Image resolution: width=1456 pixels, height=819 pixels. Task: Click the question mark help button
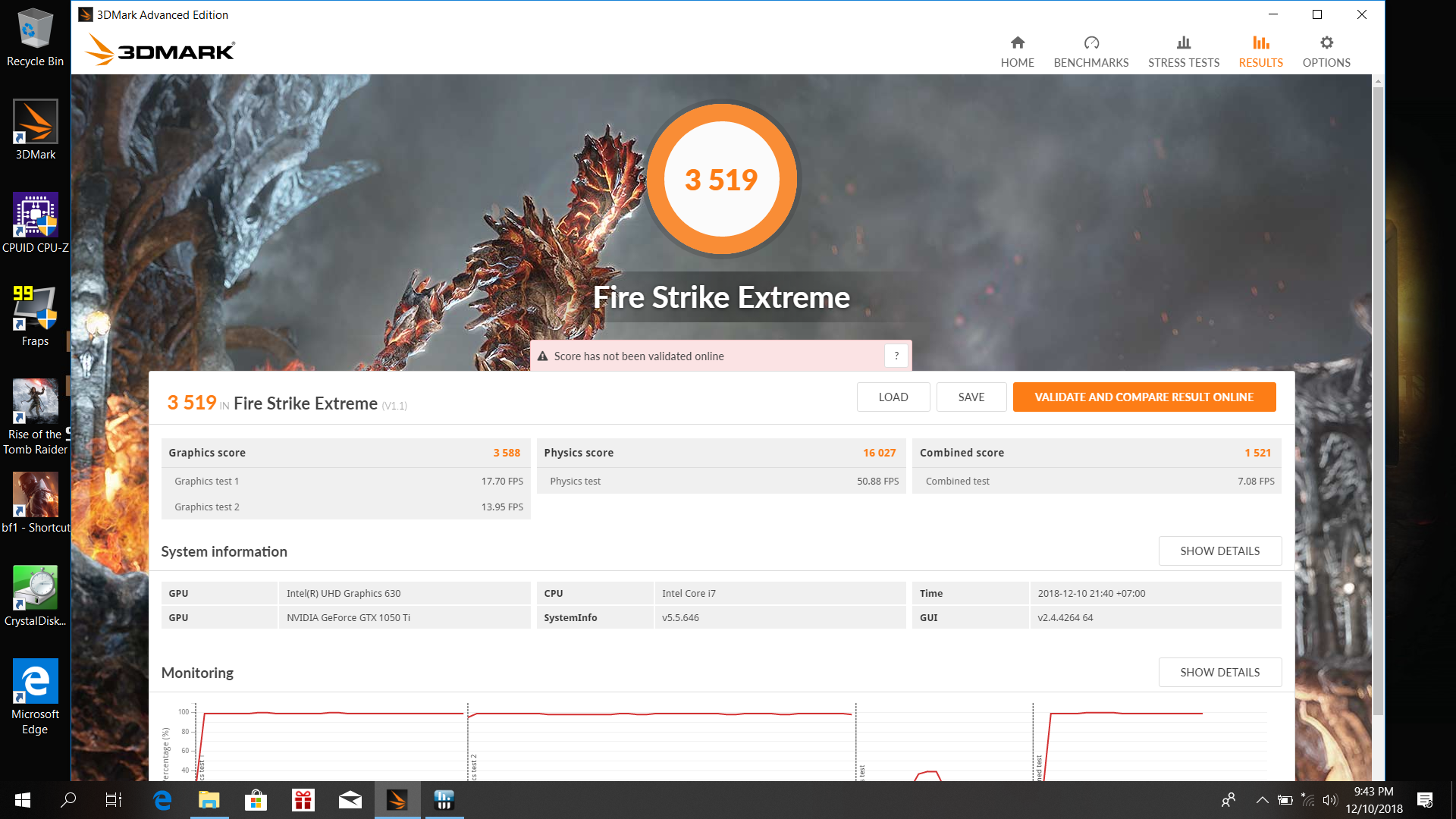(x=896, y=356)
